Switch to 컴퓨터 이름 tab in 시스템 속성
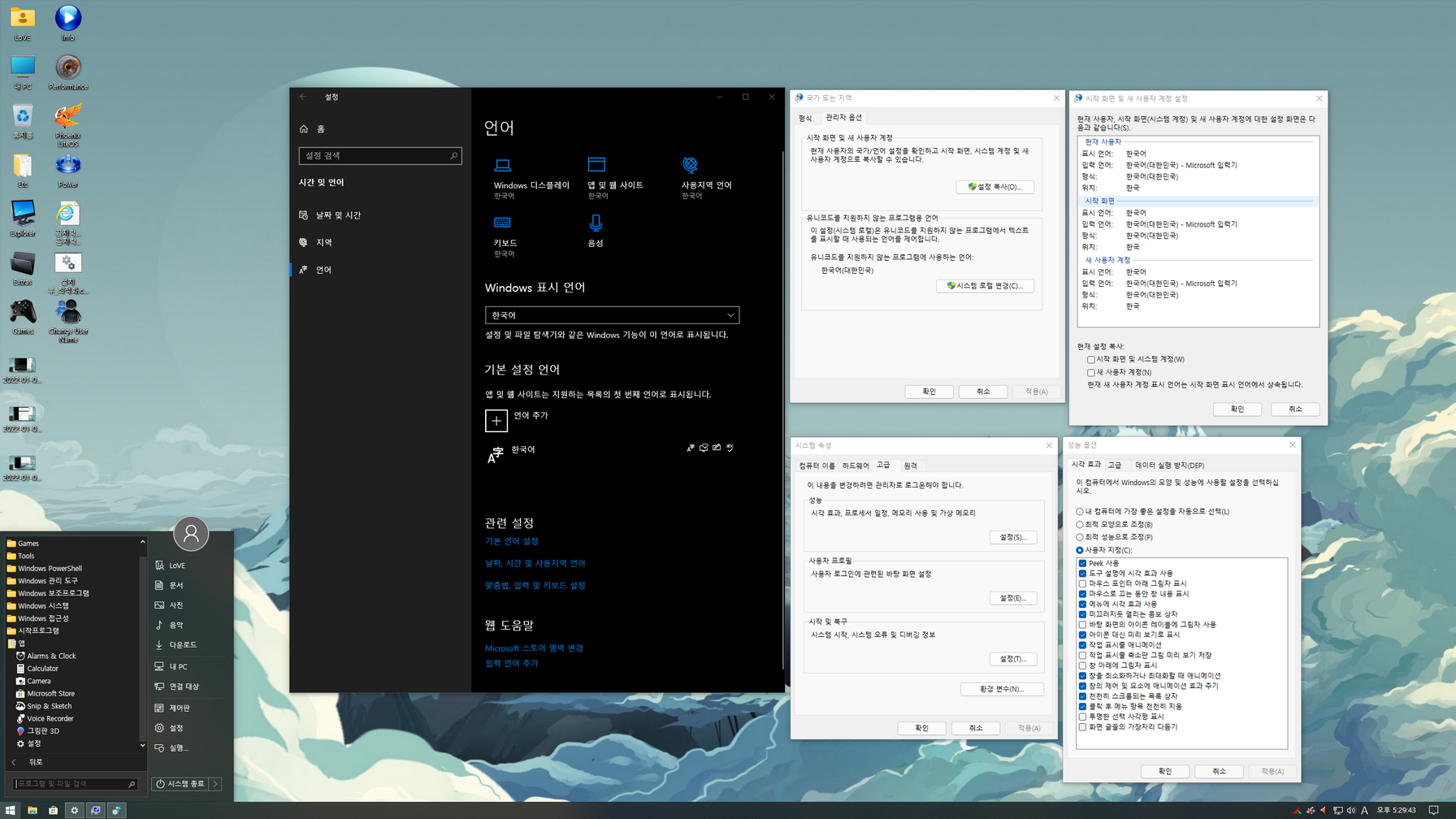The height and width of the screenshot is (819, 1456). (817, 466)
